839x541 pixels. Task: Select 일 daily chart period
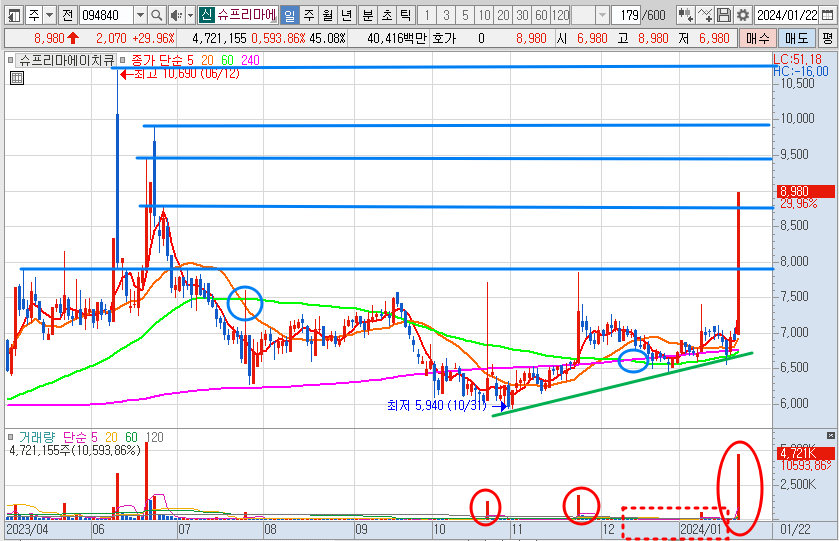289,15
